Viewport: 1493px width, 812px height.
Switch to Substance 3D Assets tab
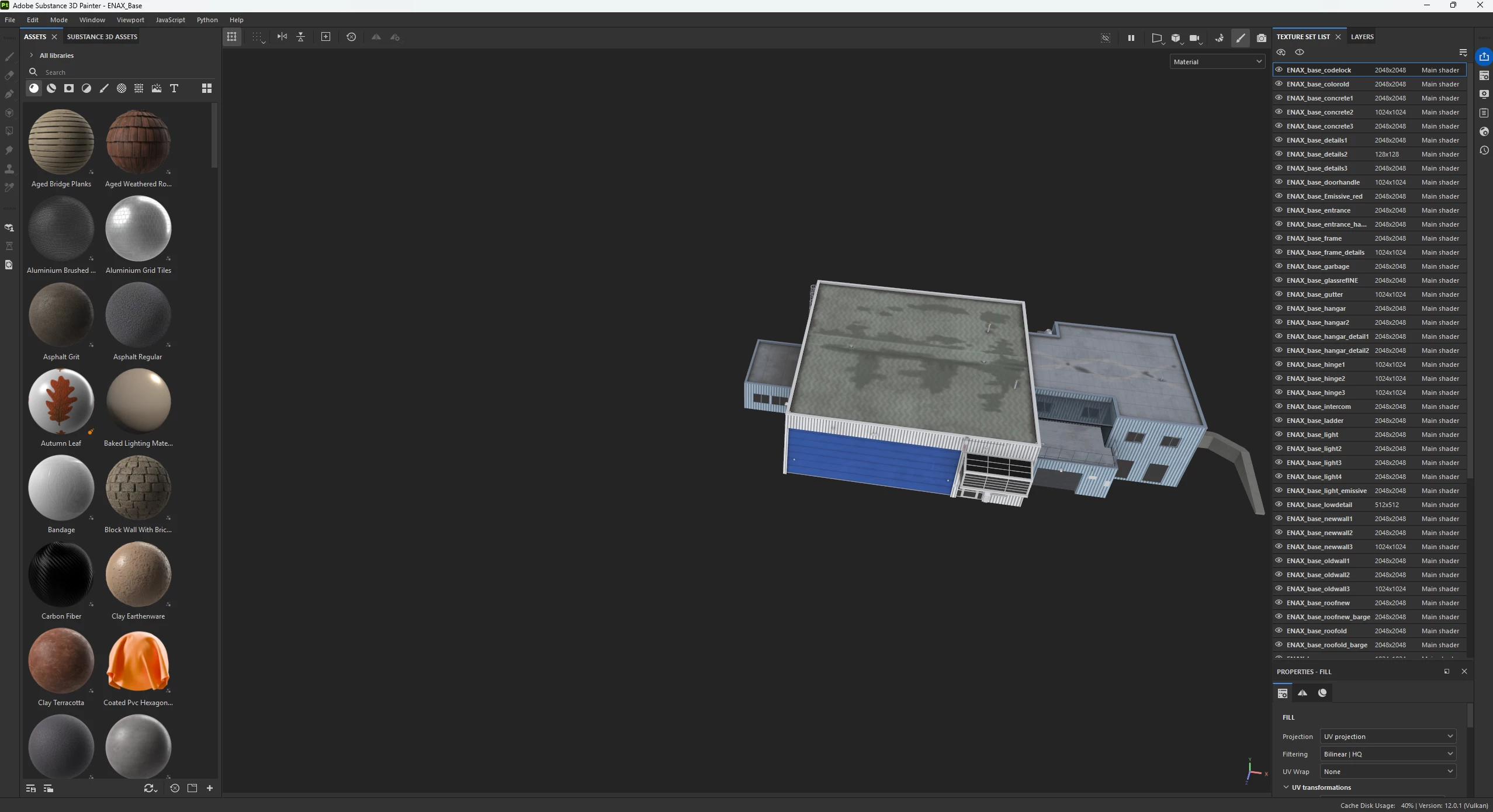(x=102, y=37)
